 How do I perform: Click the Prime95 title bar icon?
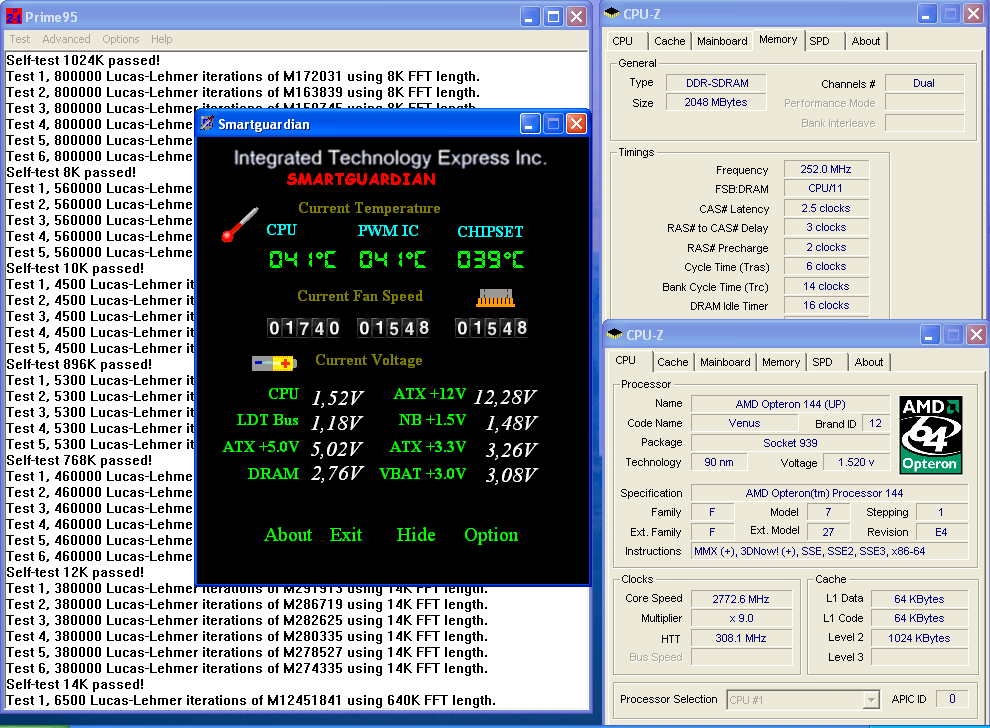click(13, 16)
